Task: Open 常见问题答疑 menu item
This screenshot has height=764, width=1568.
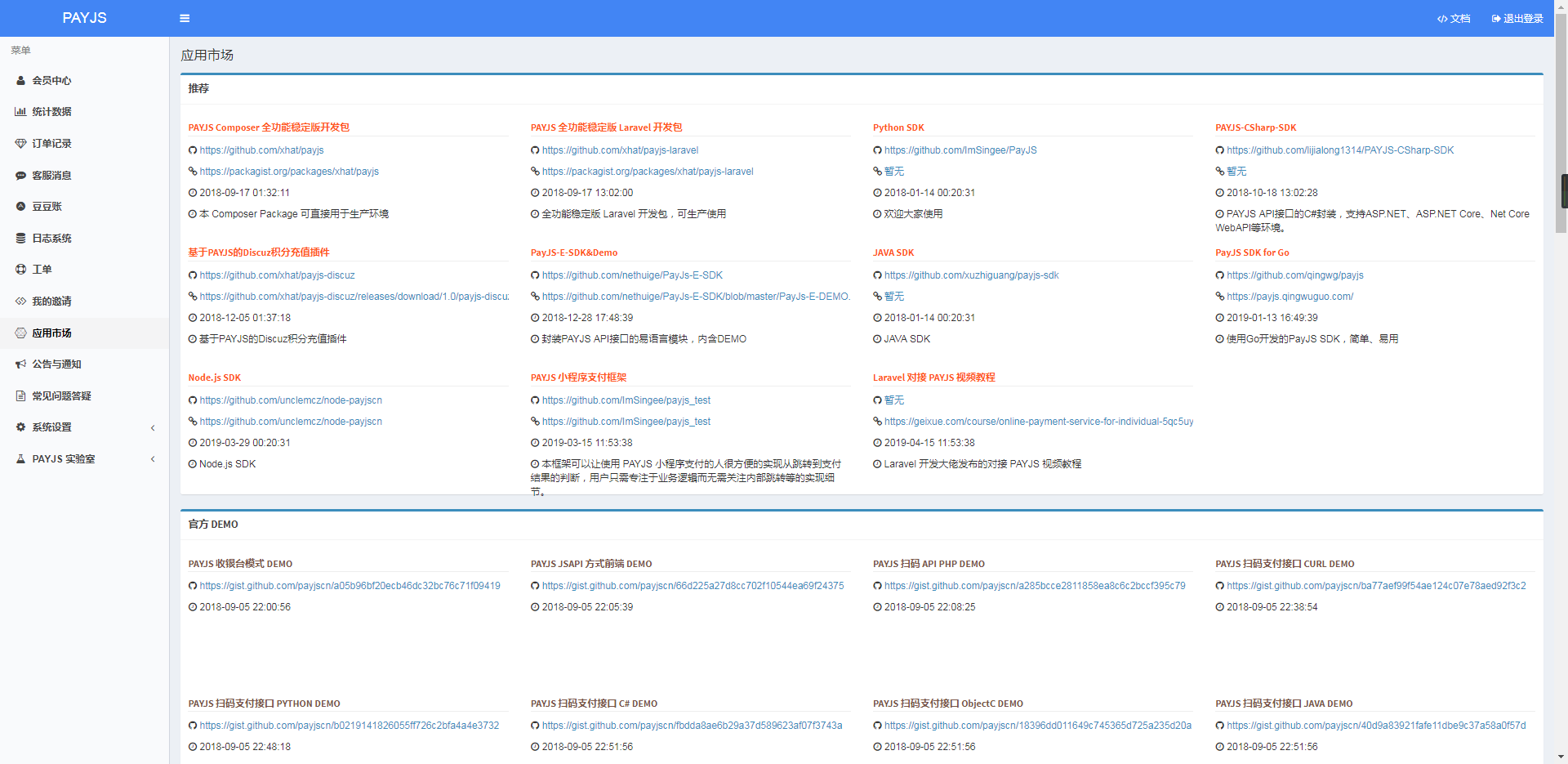Action: point(85,396)
